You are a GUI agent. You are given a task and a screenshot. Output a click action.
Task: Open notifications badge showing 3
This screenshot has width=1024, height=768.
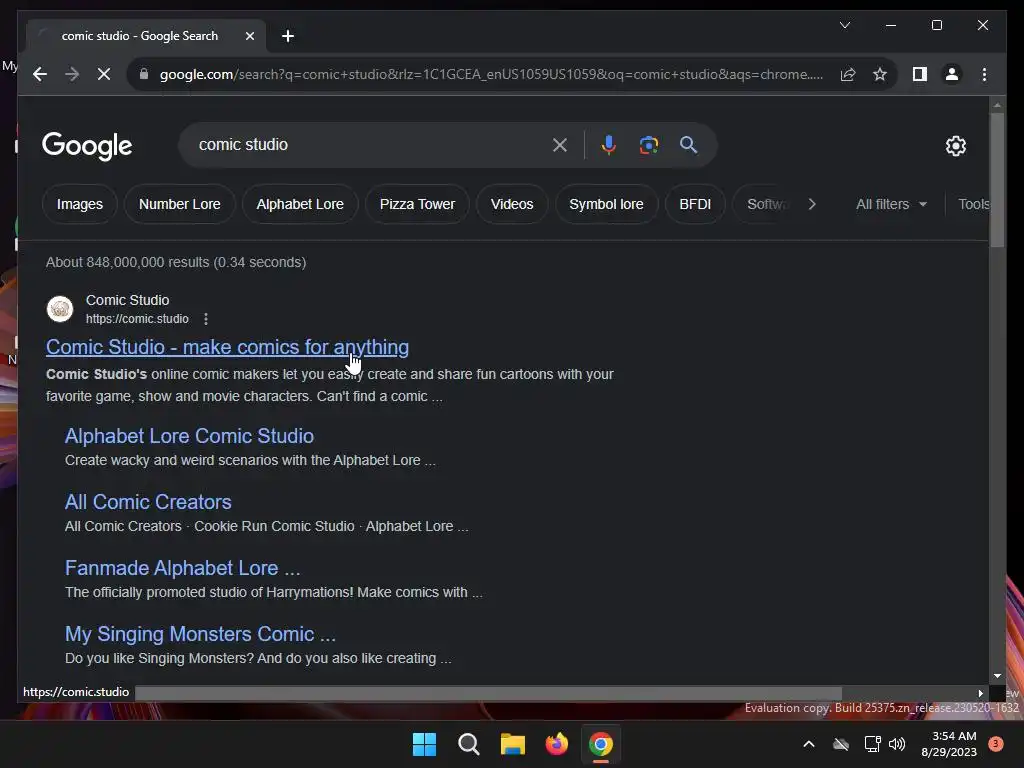[x=995, y=744]
